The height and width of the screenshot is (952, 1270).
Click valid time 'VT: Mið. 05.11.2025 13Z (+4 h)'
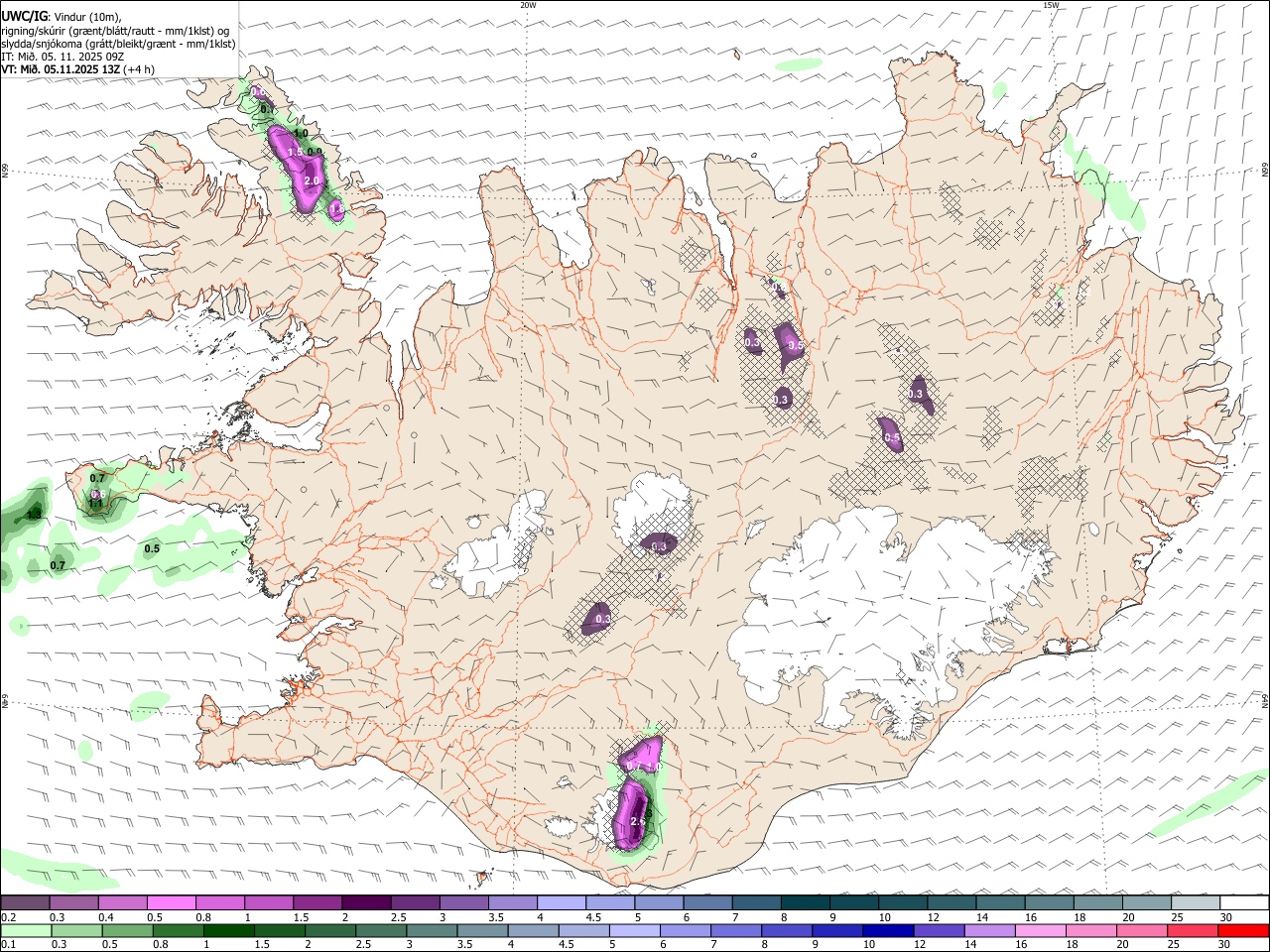pos(78,69)
